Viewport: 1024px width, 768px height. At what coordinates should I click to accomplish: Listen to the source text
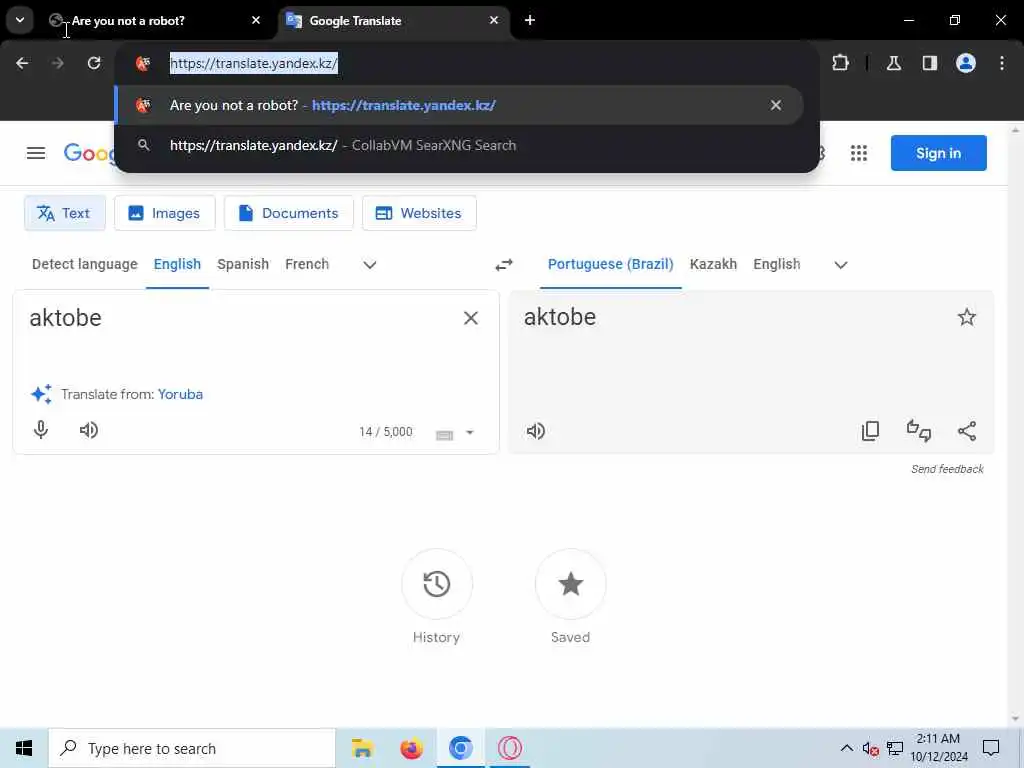tap(89, 430)
